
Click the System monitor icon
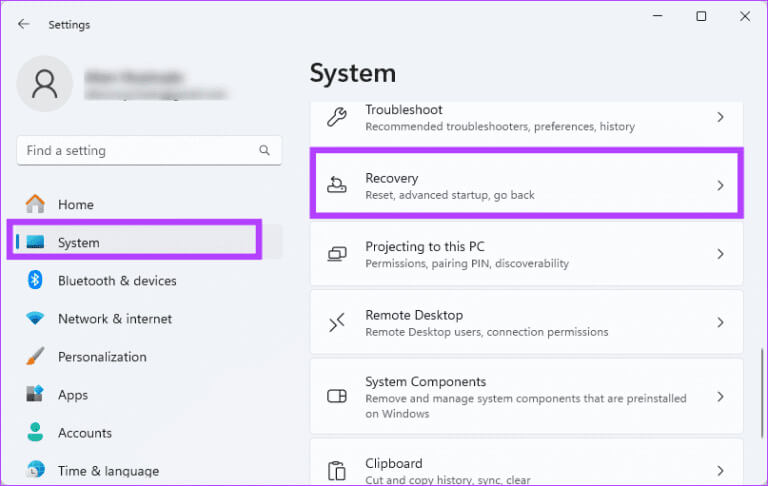click(35, 242)
